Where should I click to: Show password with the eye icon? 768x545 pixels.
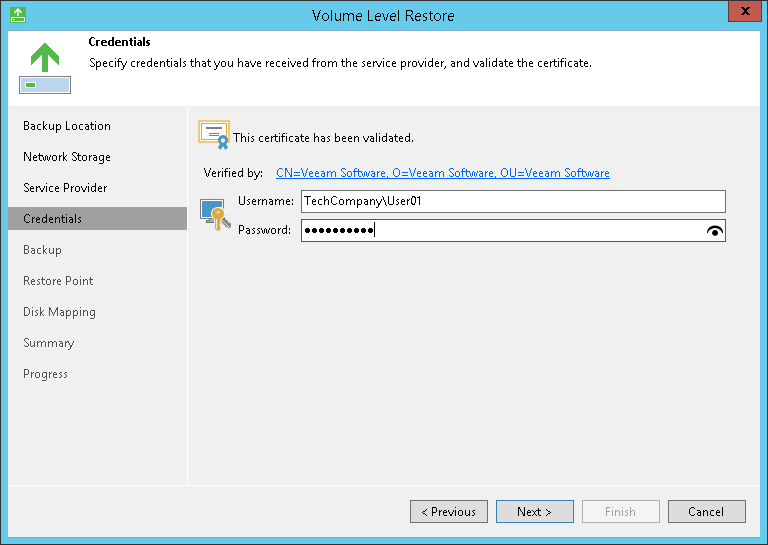(x=714, y=231)
